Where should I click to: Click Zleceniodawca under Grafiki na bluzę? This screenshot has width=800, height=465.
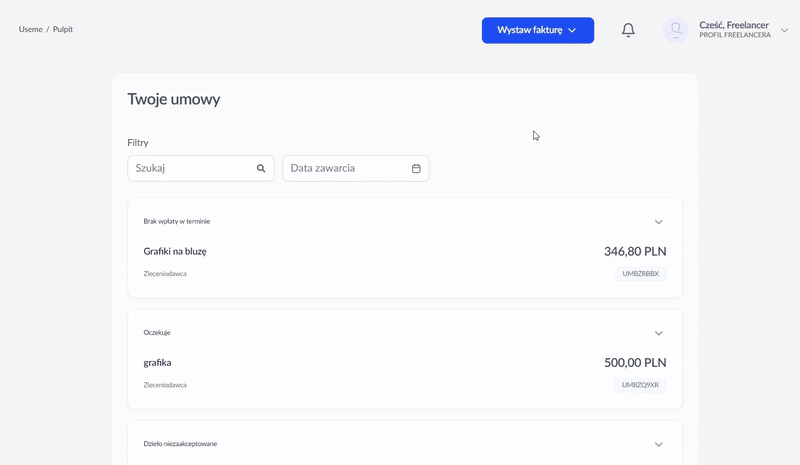pyautogui.click(x=165, y=274)
